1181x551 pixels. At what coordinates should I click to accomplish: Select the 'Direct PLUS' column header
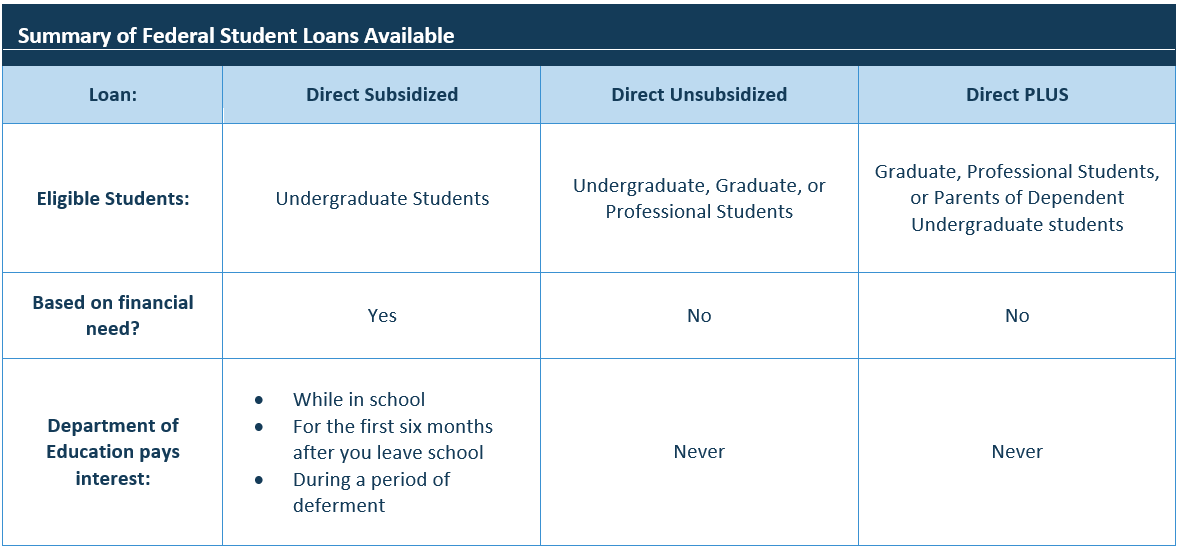(1017, 95)
